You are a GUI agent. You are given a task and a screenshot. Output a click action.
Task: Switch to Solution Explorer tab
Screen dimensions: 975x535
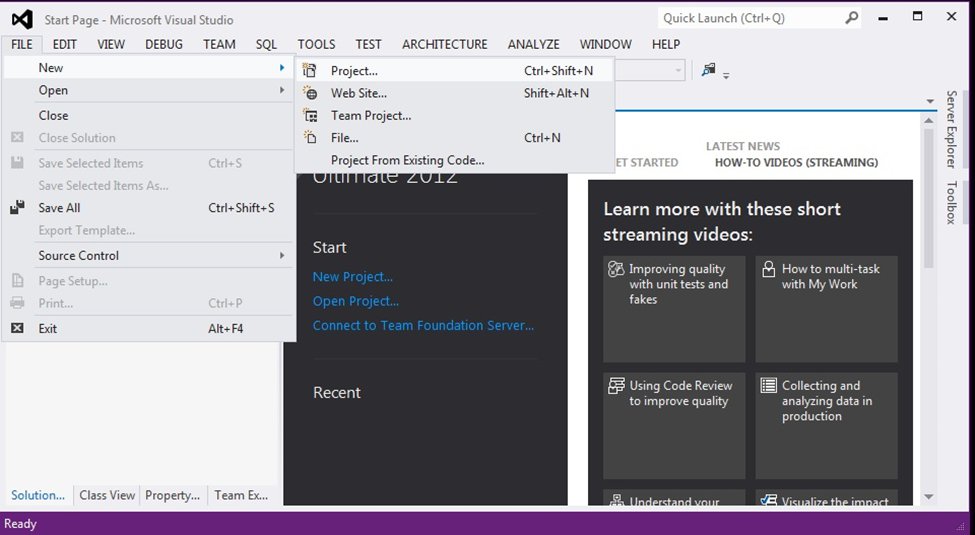(38, 495)
